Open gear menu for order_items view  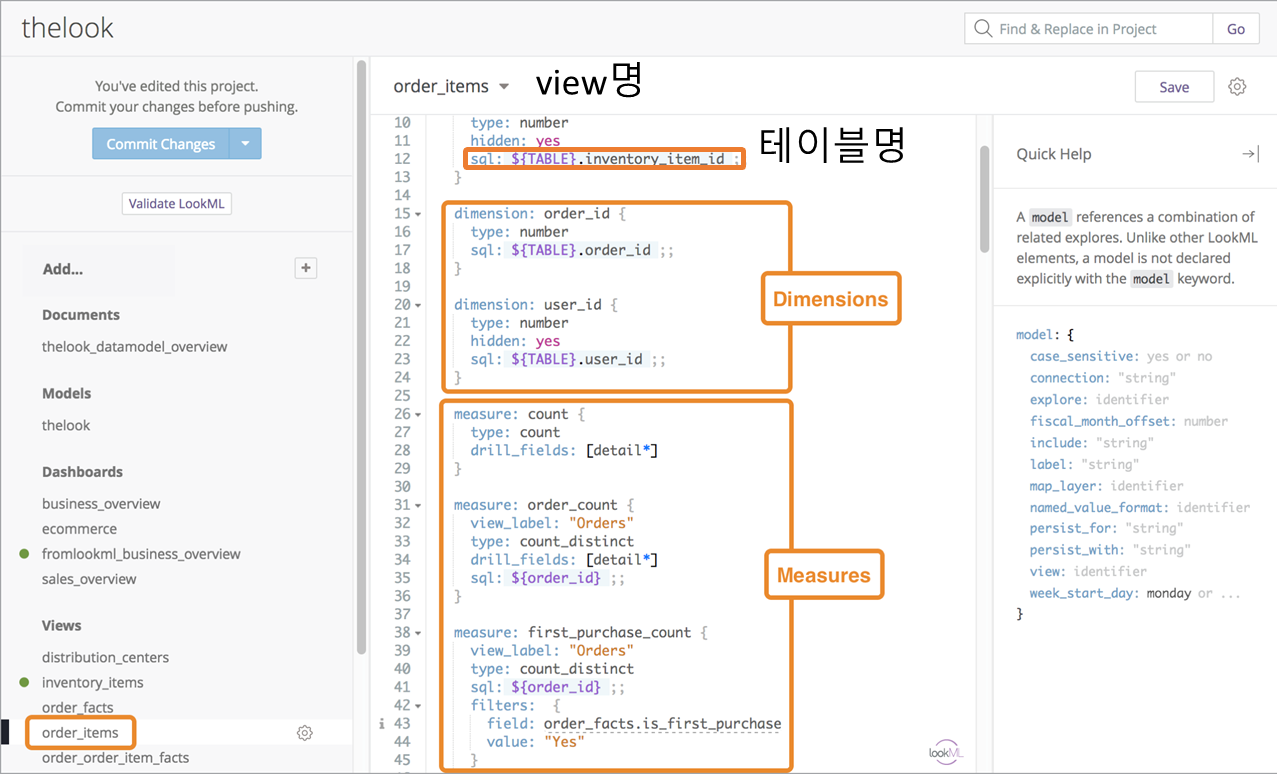pyautogui.click(x=305, y=733)
